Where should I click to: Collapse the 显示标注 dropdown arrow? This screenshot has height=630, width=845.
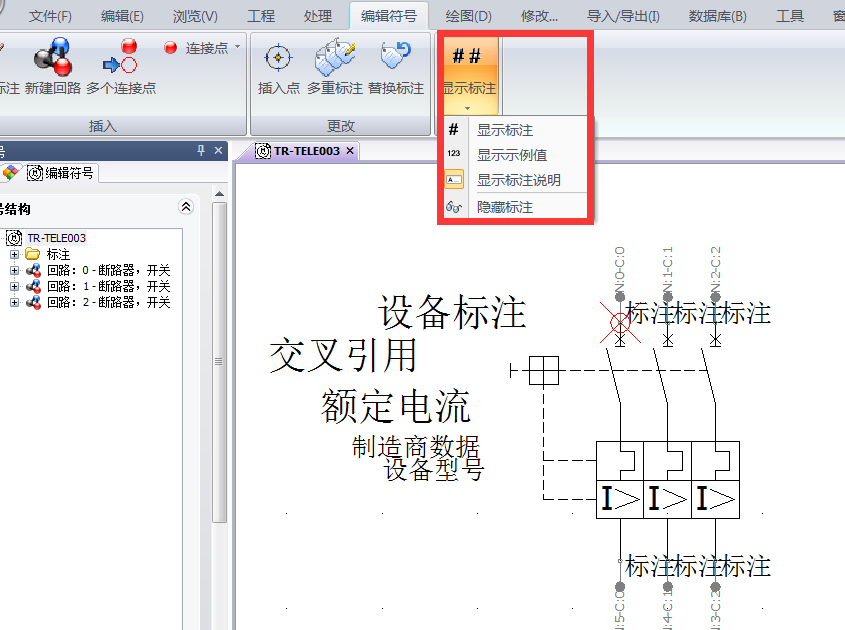[467, 108]
